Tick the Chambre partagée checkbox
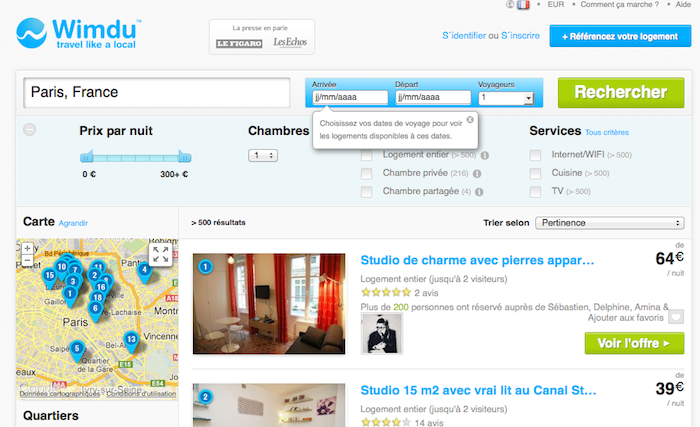 pyautogui.click(x=367, y=192)
